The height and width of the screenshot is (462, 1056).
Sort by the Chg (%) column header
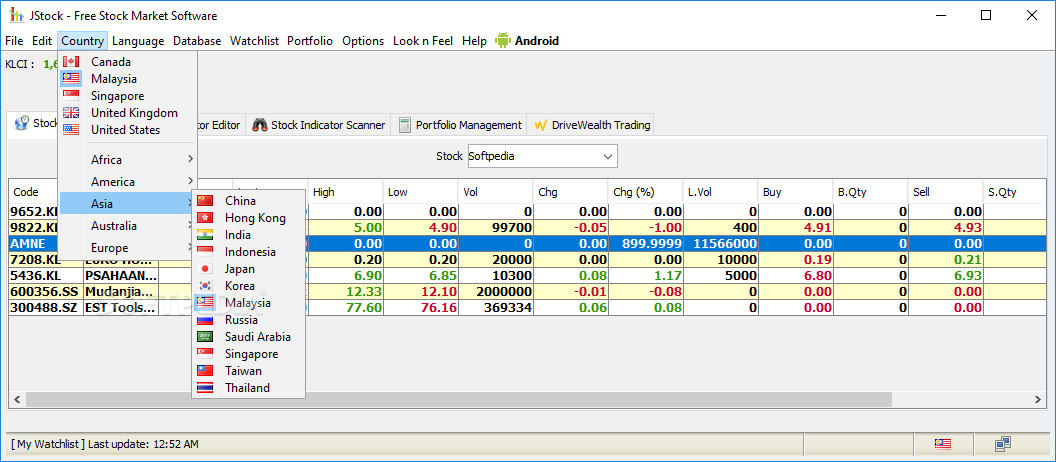tap(645, 192)
